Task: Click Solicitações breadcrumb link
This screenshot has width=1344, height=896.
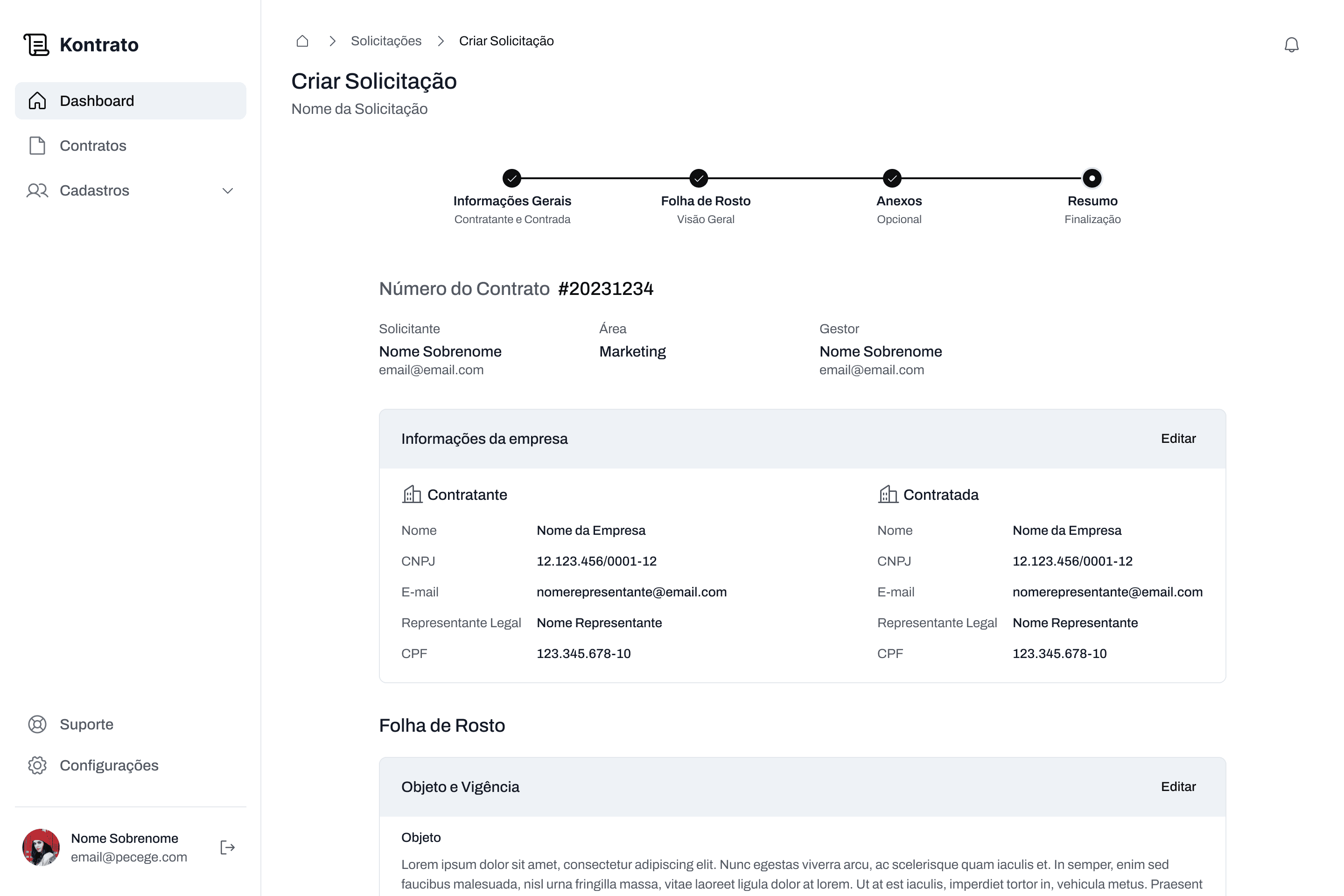Action: pos(386,41)
